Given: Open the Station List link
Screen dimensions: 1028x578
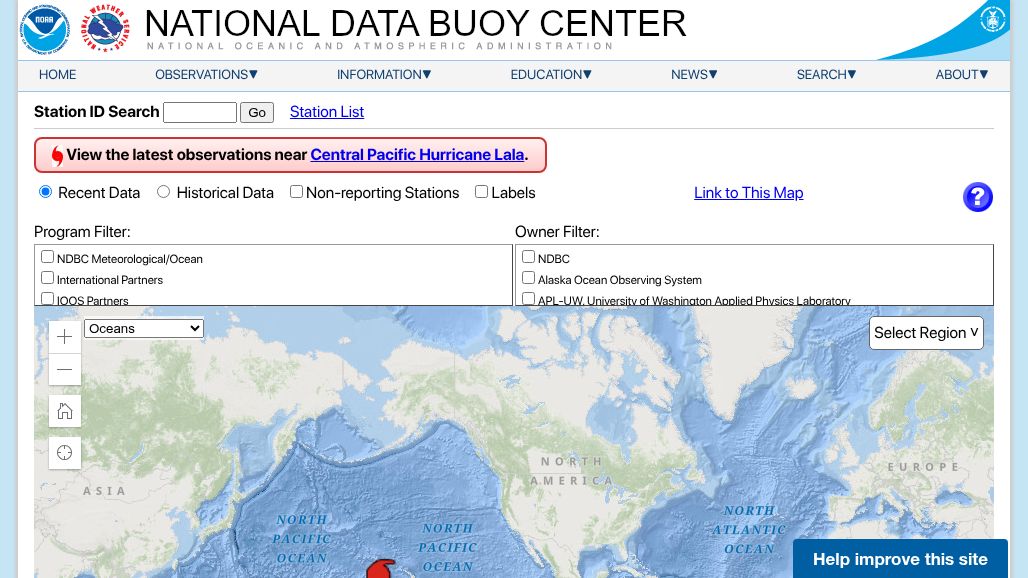Looking at the screenshot, I should (x=326, y=112).
